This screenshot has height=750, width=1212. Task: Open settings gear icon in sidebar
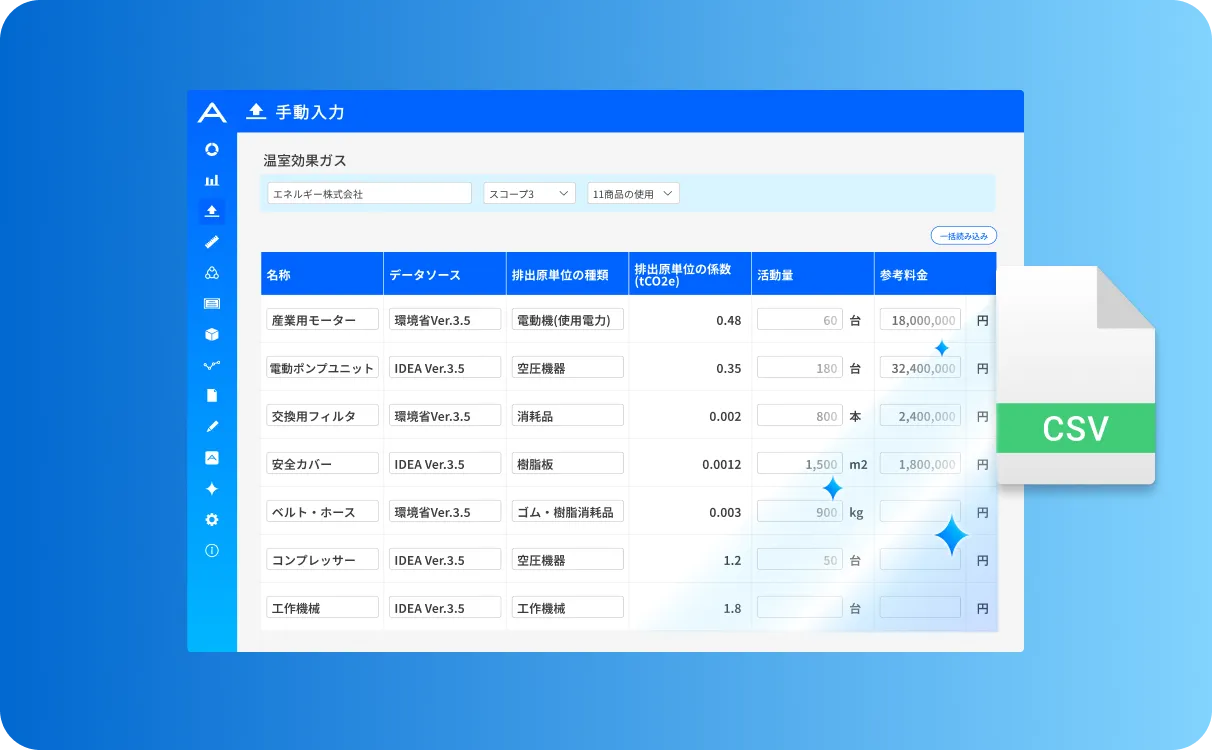(211, 520)
